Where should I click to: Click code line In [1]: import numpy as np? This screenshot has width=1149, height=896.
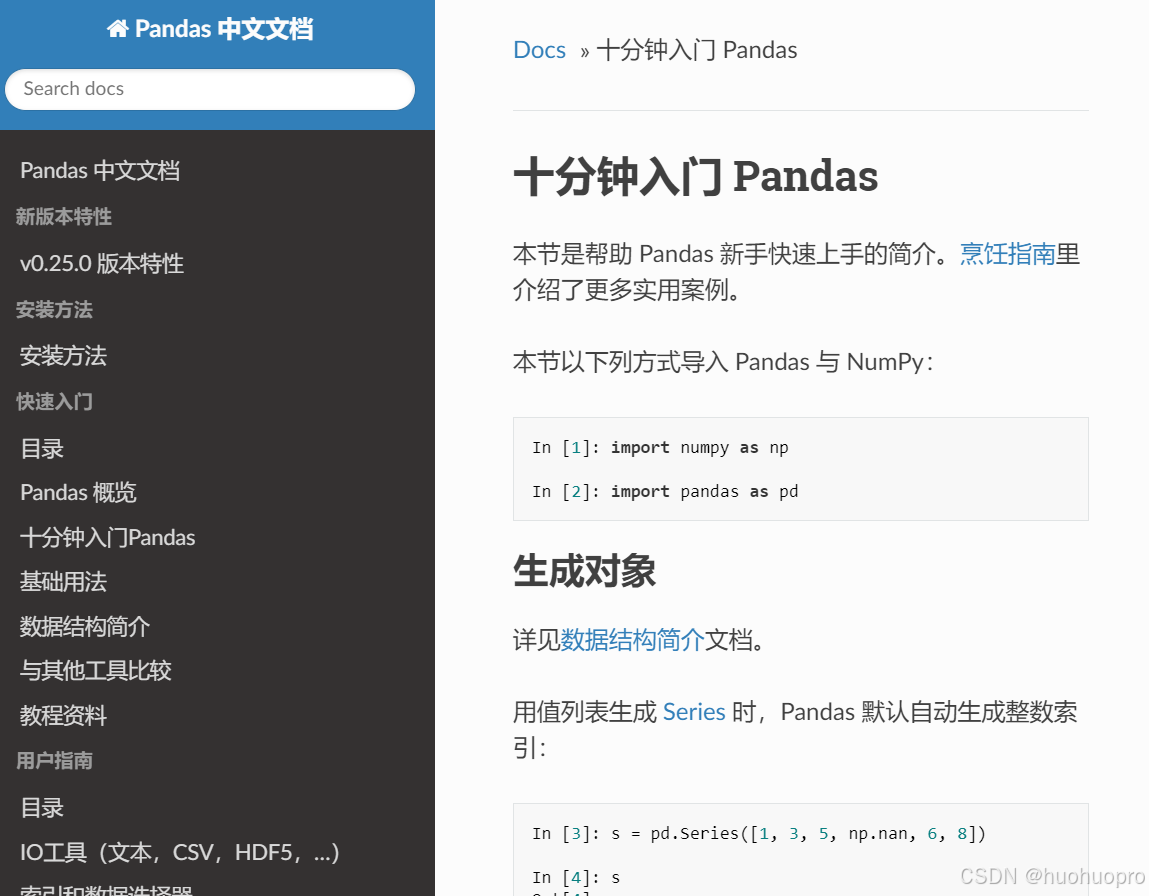pyautogui.click(x=660, y=448)
